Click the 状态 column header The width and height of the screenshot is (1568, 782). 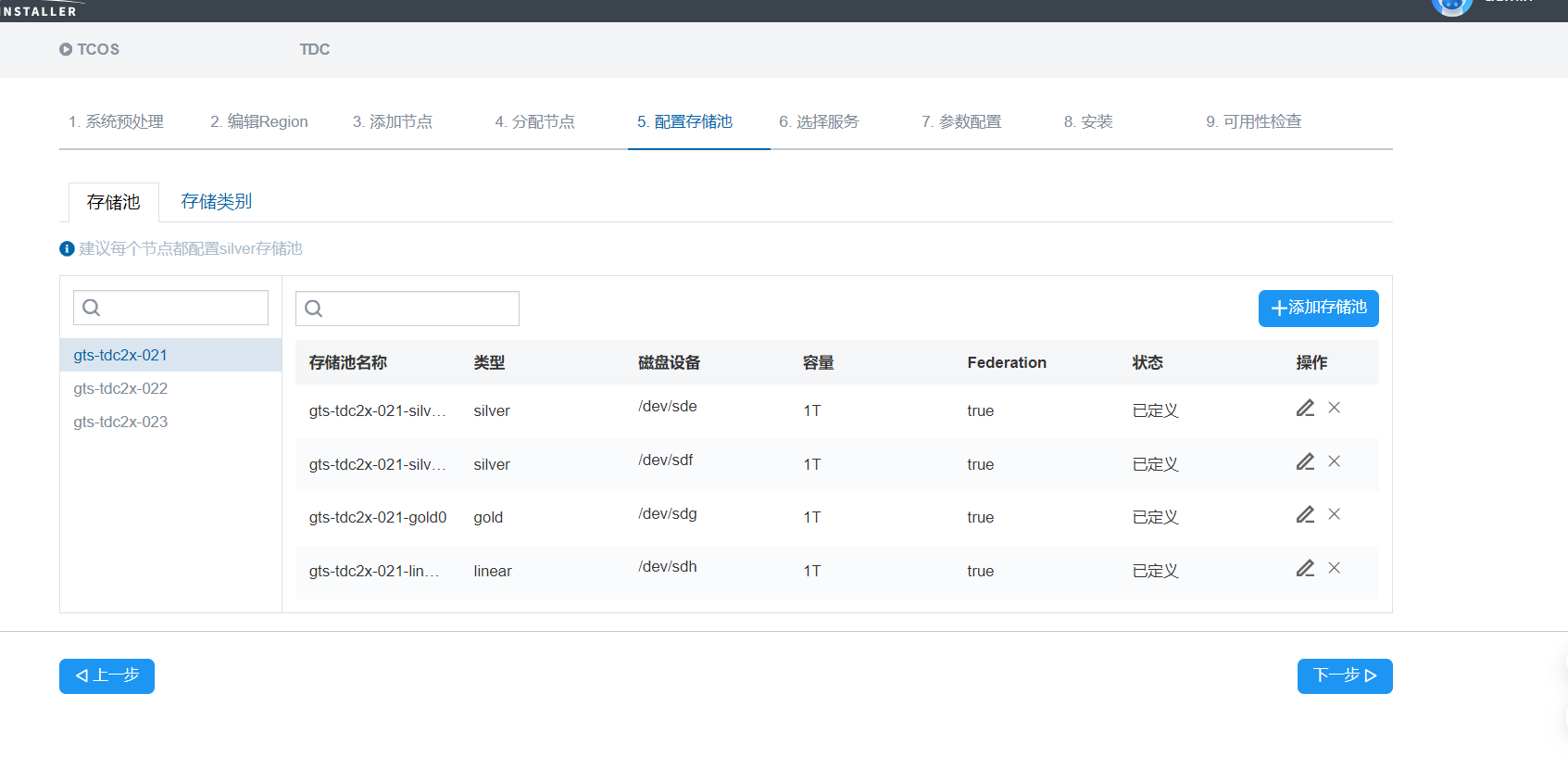click(1148, 362)
